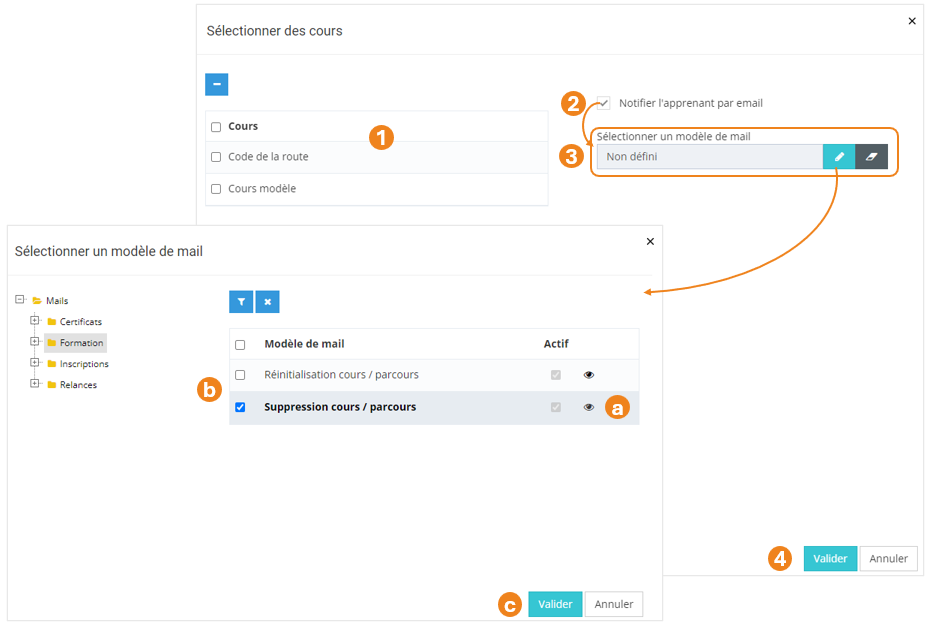The width and height of the screenshot is (931, 627).
Task: Click the filter funnel icon button
Action: point(241,302)
